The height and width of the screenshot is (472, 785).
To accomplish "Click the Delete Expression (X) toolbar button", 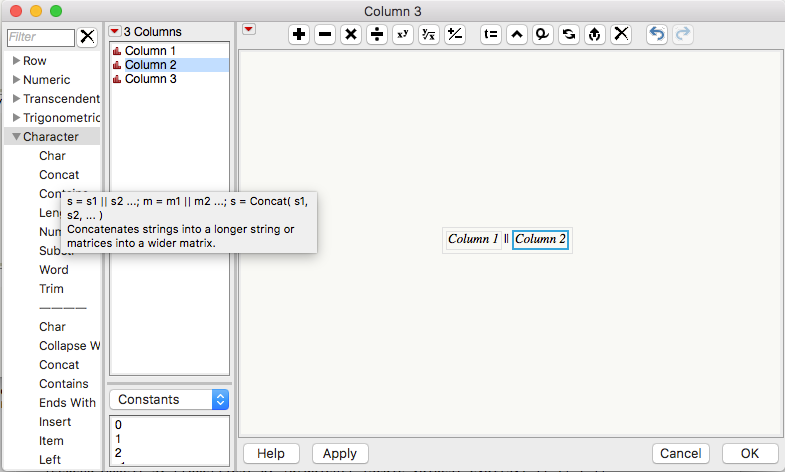I will [621, 35].
